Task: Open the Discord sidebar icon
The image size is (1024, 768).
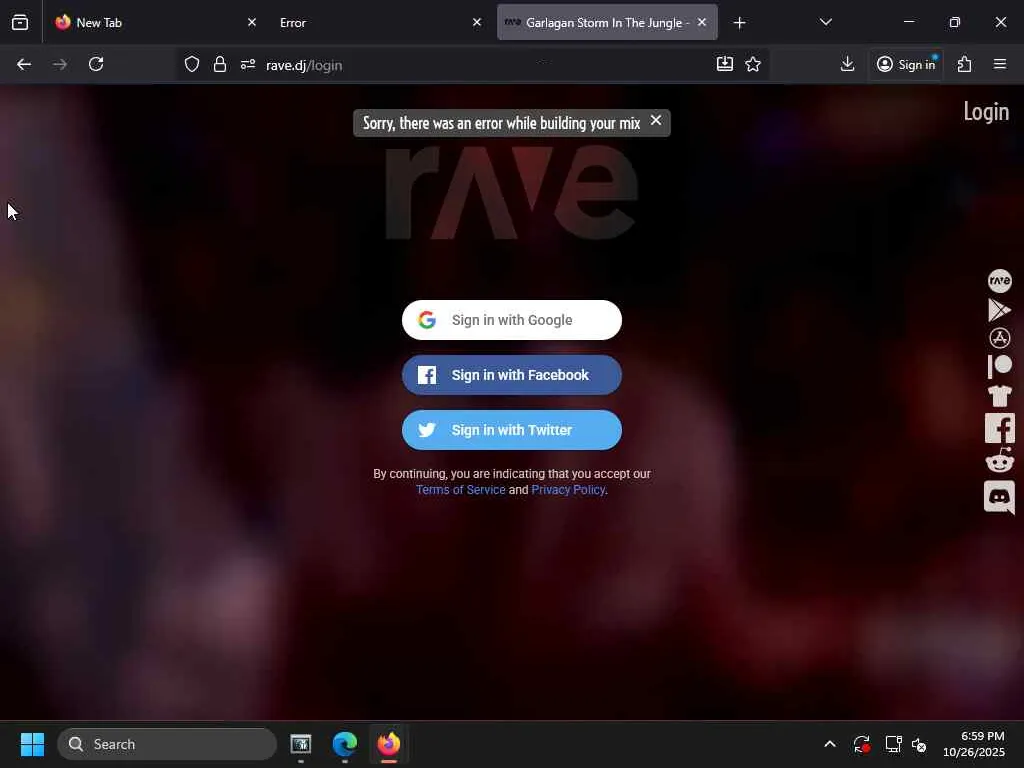Action: tap(999, 498)
